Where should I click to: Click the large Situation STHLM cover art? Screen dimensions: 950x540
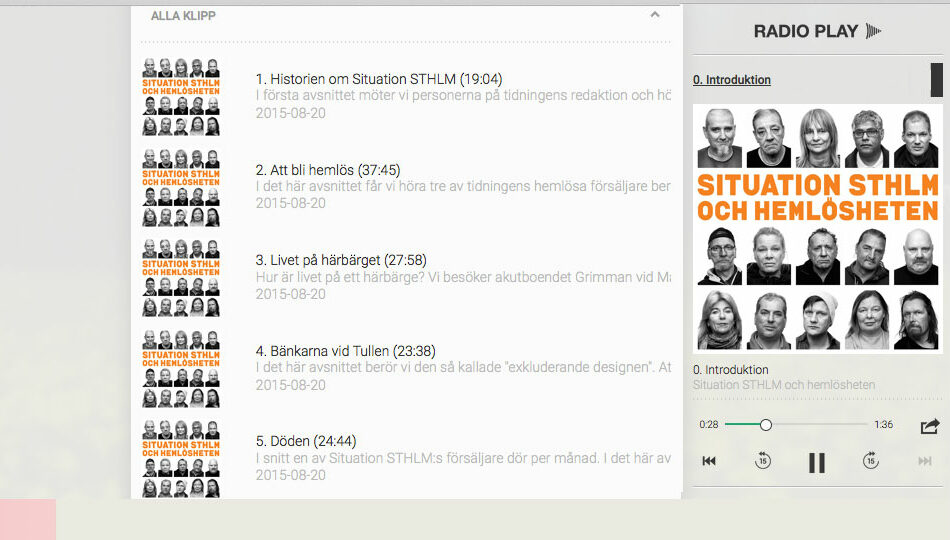[817, 228]
